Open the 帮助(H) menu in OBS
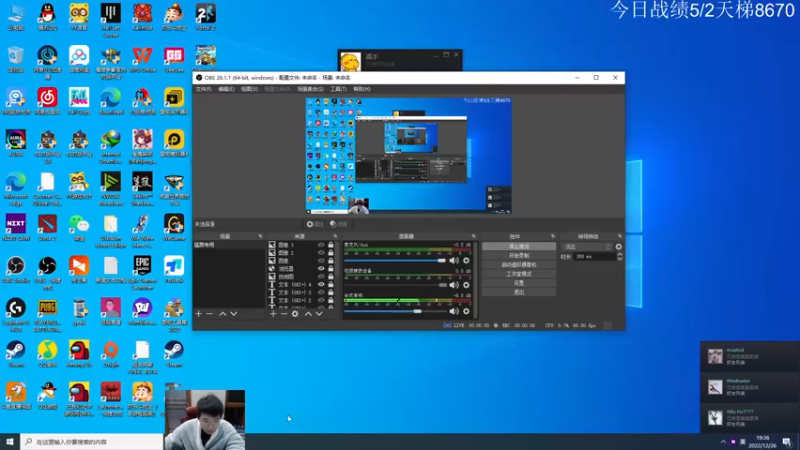 pos(362,89)
